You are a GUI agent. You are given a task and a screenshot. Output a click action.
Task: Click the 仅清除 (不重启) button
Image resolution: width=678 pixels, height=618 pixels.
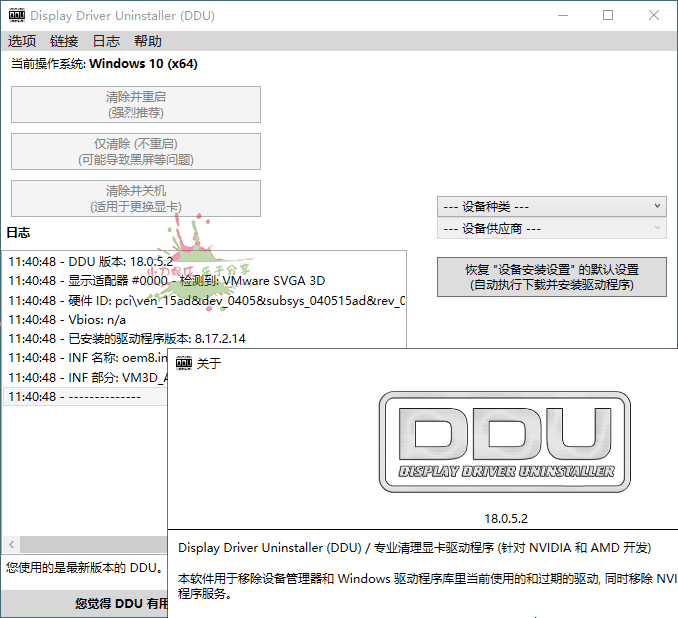(x=136, y=151)
